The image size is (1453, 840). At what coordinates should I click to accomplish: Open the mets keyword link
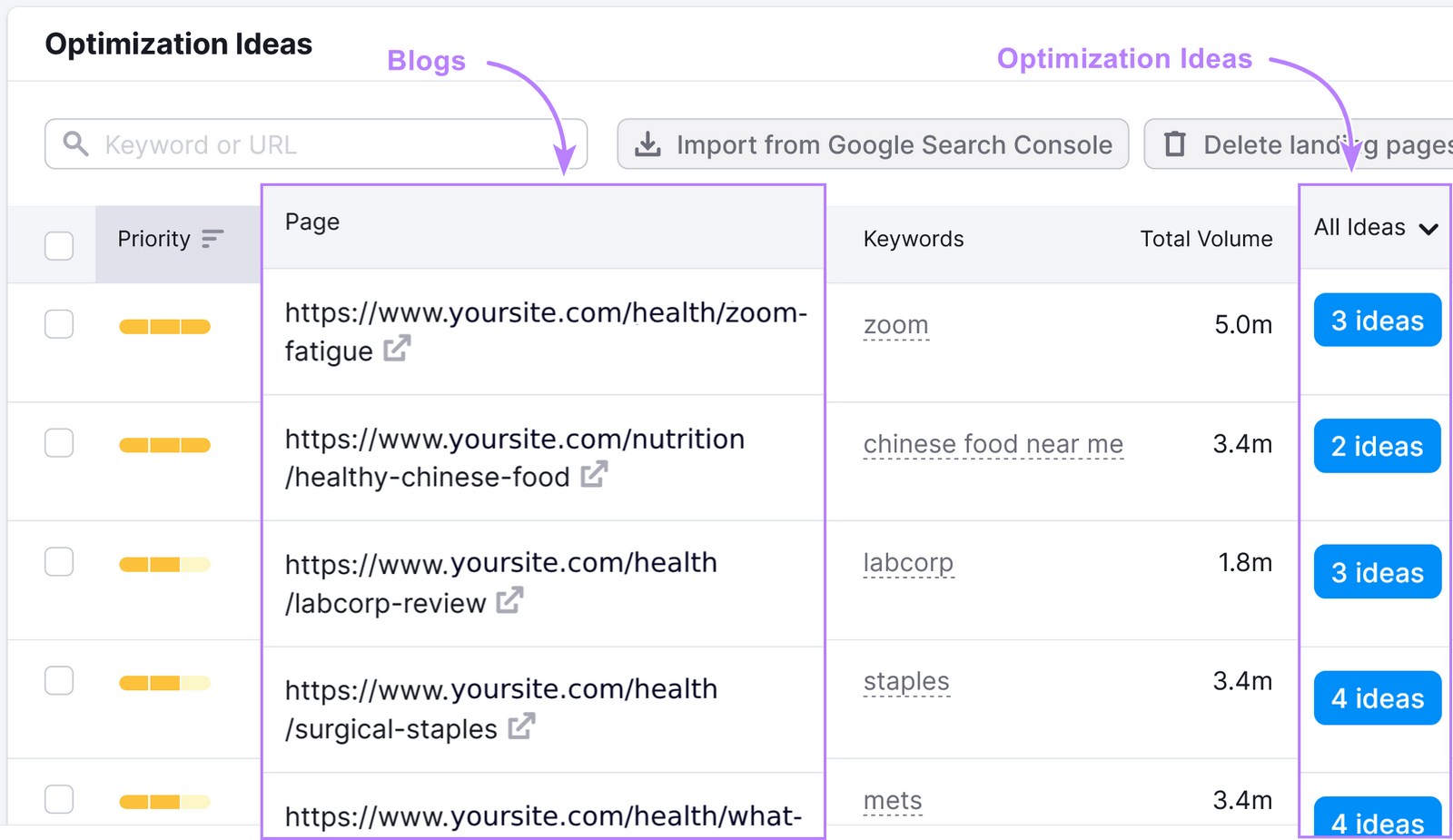[892, 800]
